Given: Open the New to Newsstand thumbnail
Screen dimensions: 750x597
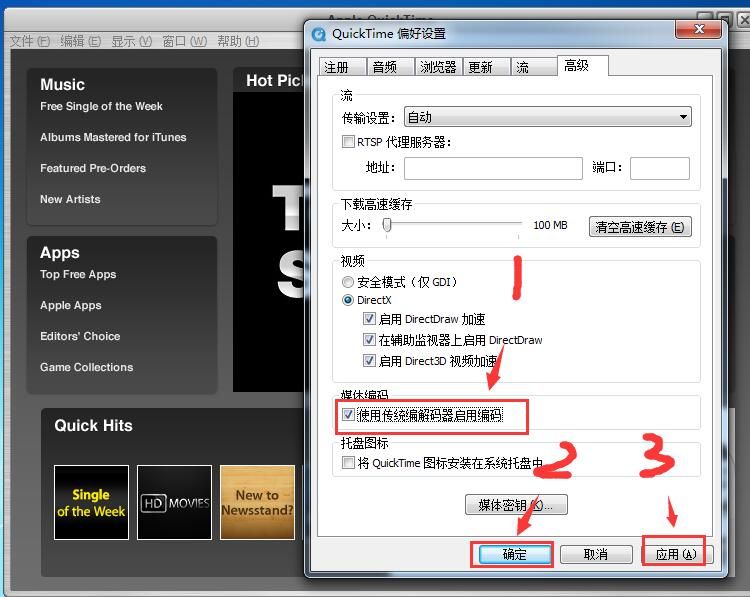Looking at the screenshot, I should tap(257, 502).
